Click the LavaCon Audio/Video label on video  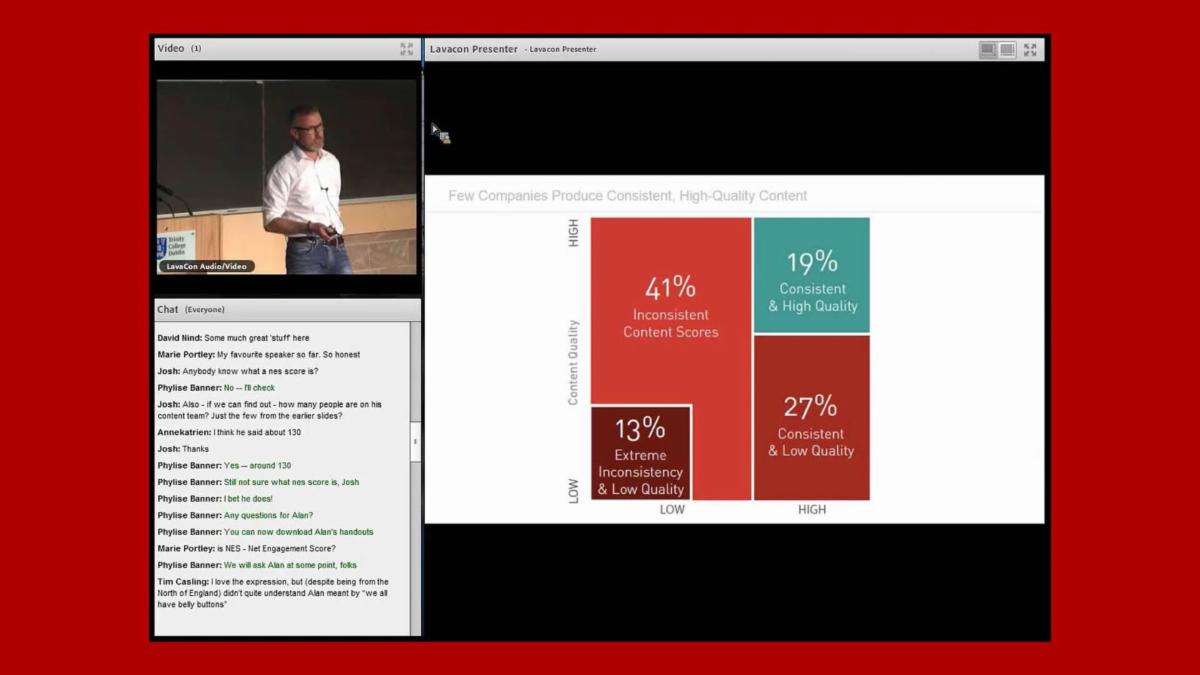coord(206,266)
